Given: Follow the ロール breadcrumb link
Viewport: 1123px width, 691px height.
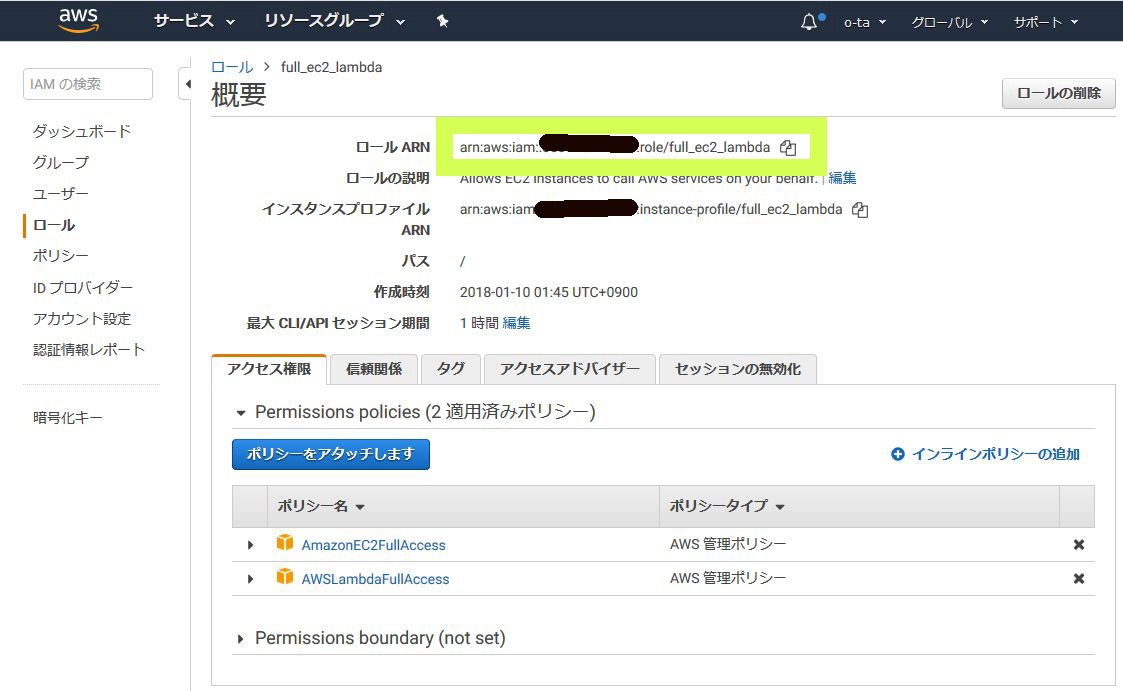Looking at the screenshot, I should tap(232, 67).
